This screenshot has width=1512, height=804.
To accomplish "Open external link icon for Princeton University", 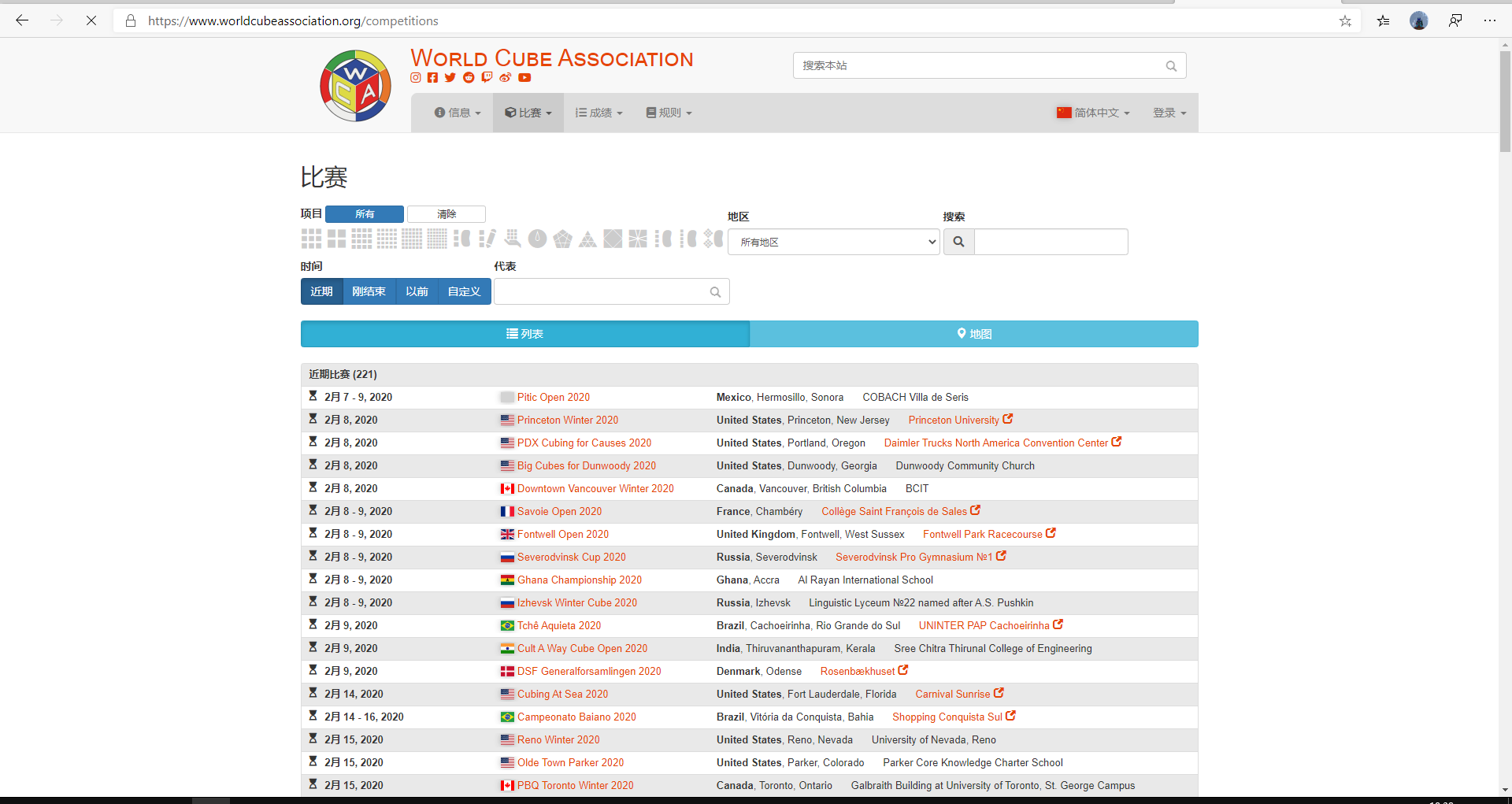I will (1008, 419).
